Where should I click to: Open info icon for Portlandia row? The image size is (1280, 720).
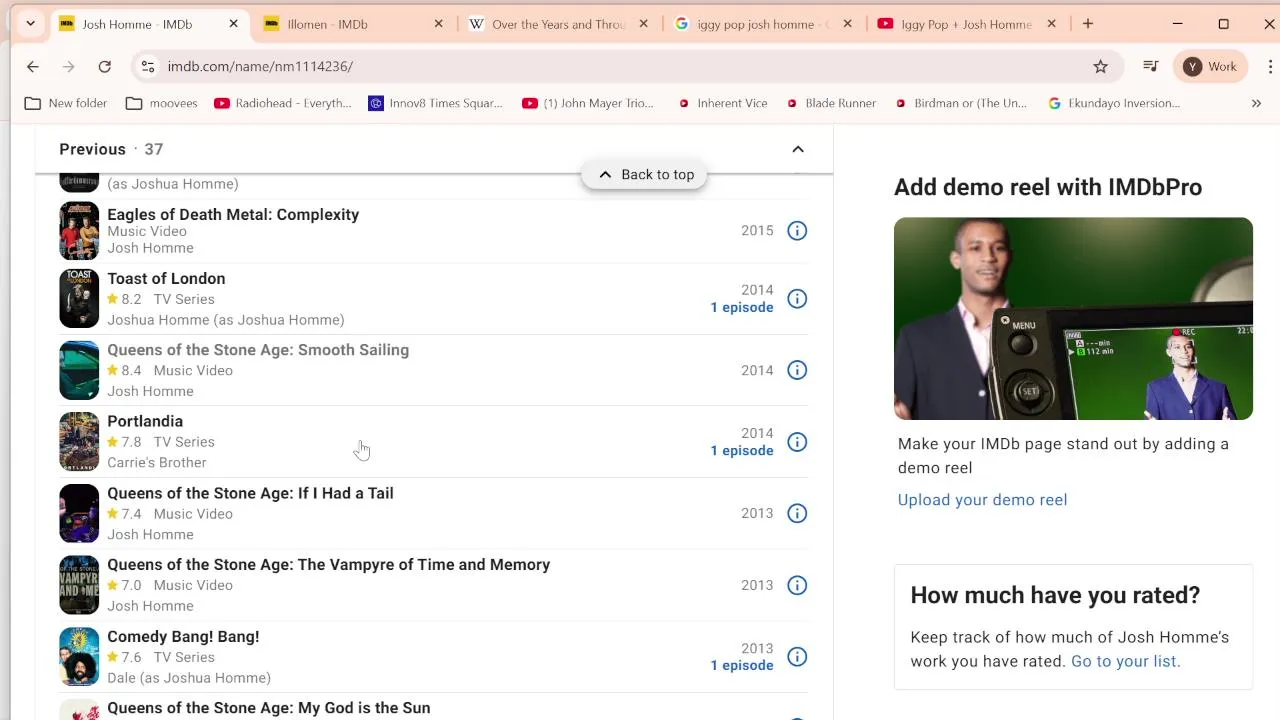pos(797,442)
